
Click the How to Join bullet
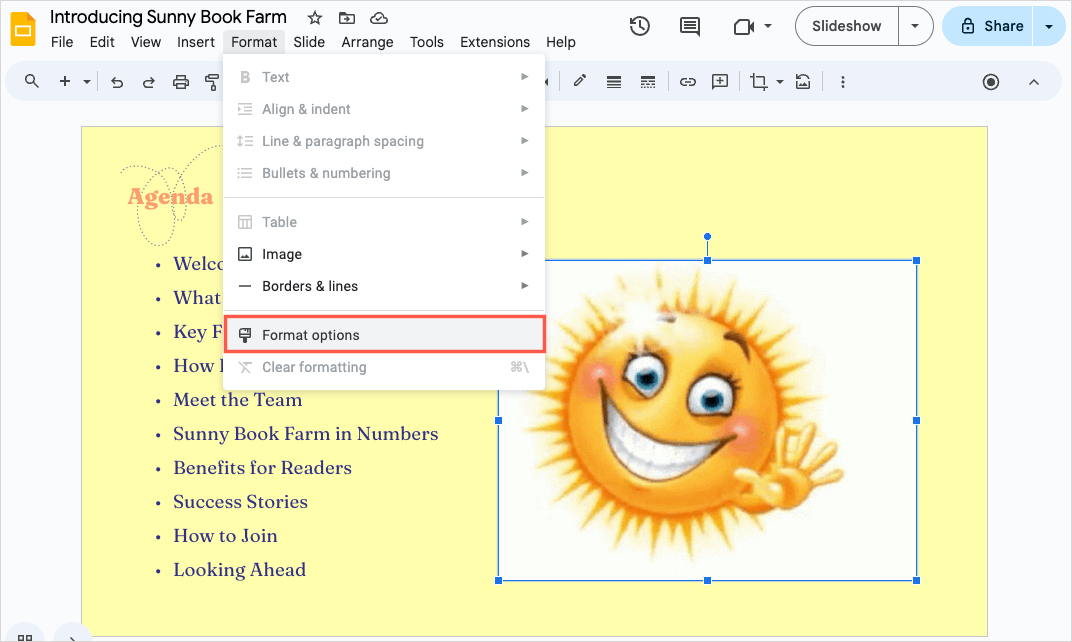(x=226, y=536)
